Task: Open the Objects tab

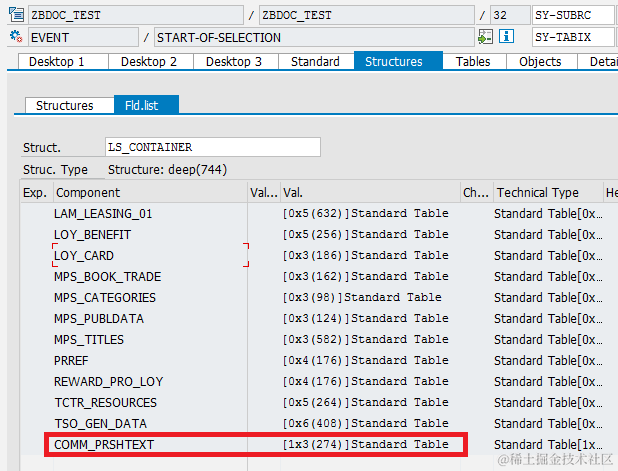Action: pos(542,61)
